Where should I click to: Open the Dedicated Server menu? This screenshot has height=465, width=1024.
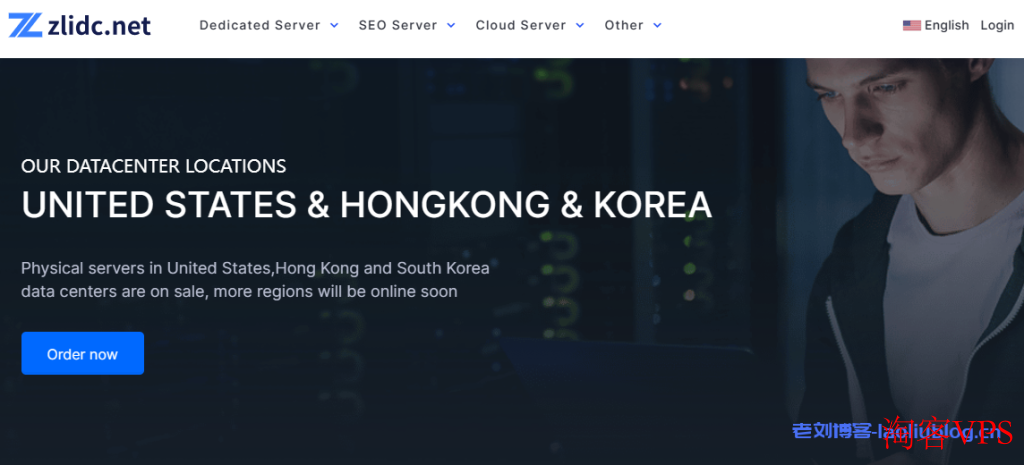(260, 25)
